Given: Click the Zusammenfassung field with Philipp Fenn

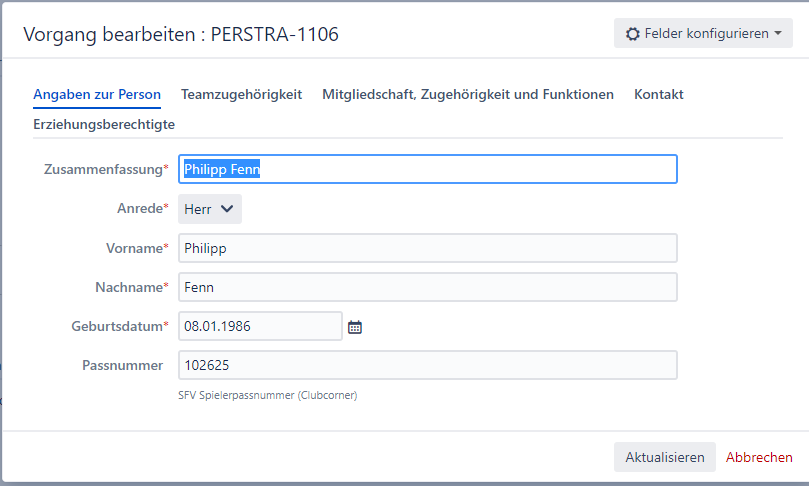Looking at the screenshot, I should 427,169.
